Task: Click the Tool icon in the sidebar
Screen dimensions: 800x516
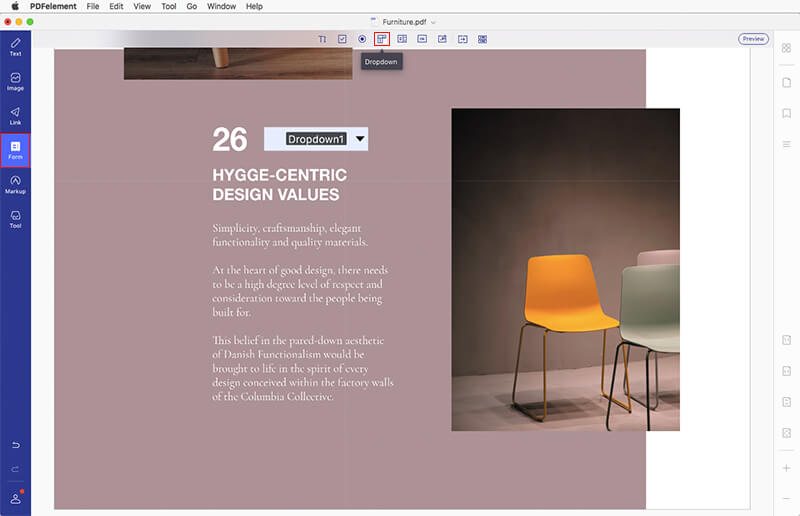Action: coord(15,219)
